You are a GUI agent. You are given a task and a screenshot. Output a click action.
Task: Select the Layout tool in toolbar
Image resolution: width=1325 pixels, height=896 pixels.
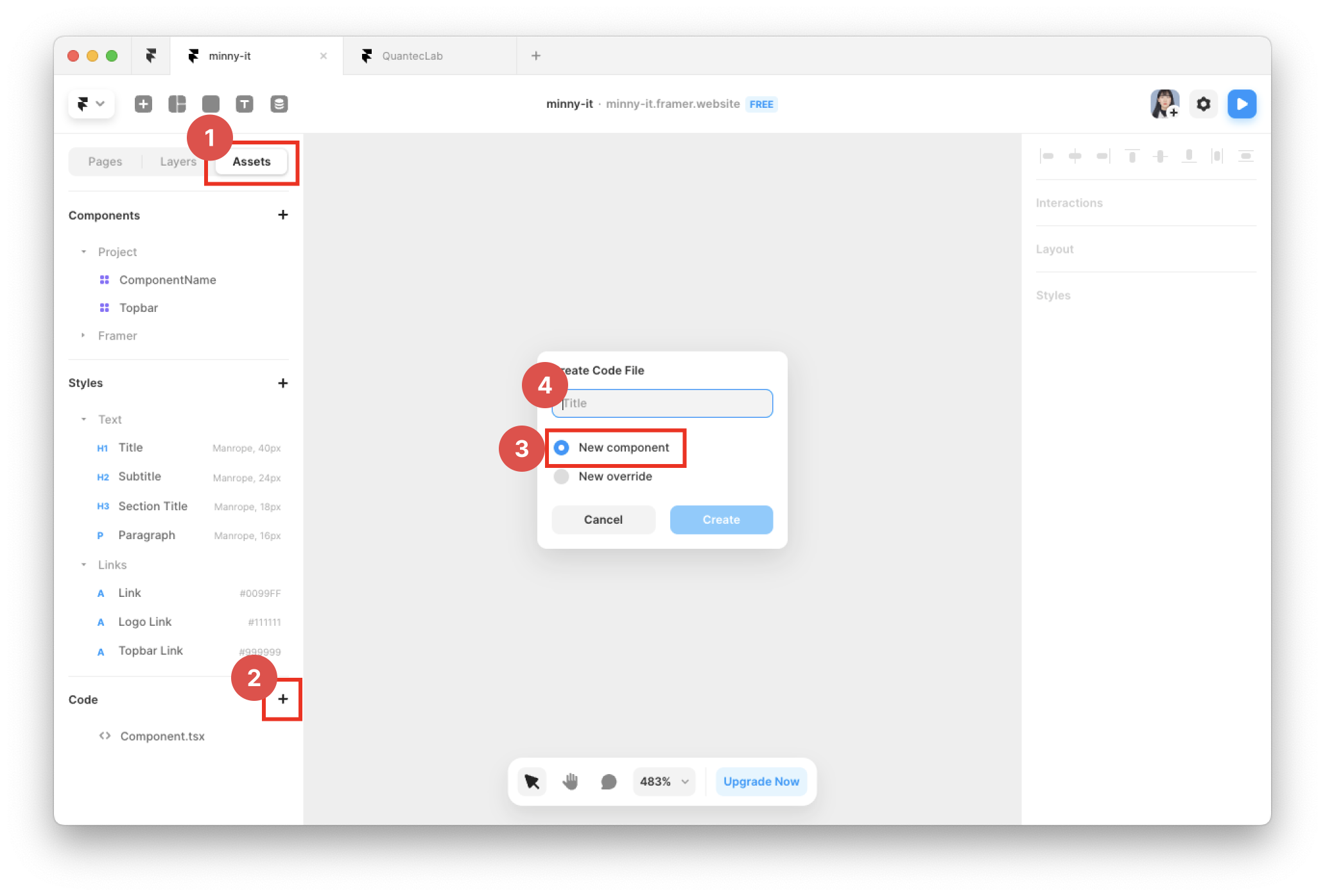[177, 104]
